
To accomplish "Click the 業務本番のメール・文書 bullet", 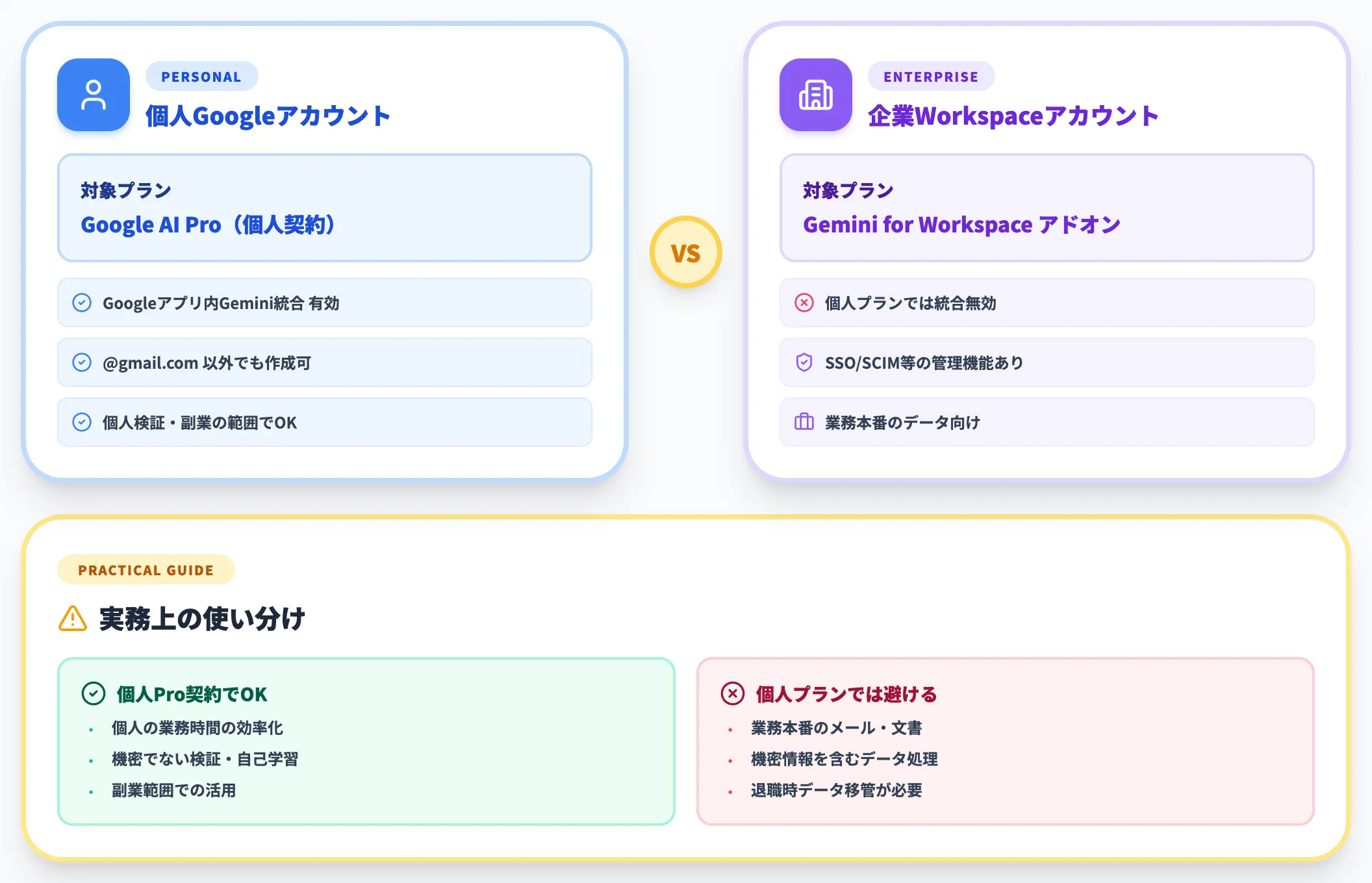I will click(x=836, y=728).
